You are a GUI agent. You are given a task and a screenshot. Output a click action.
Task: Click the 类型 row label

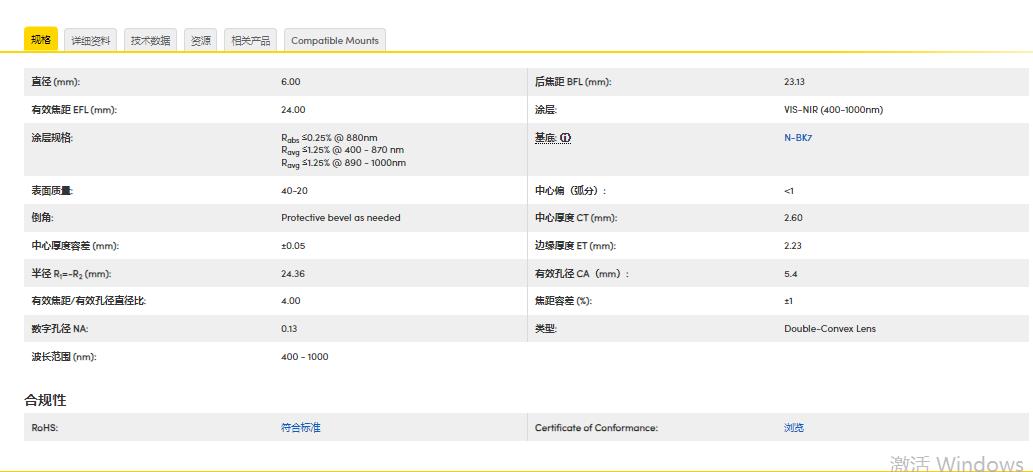click(x=546, y=328)
